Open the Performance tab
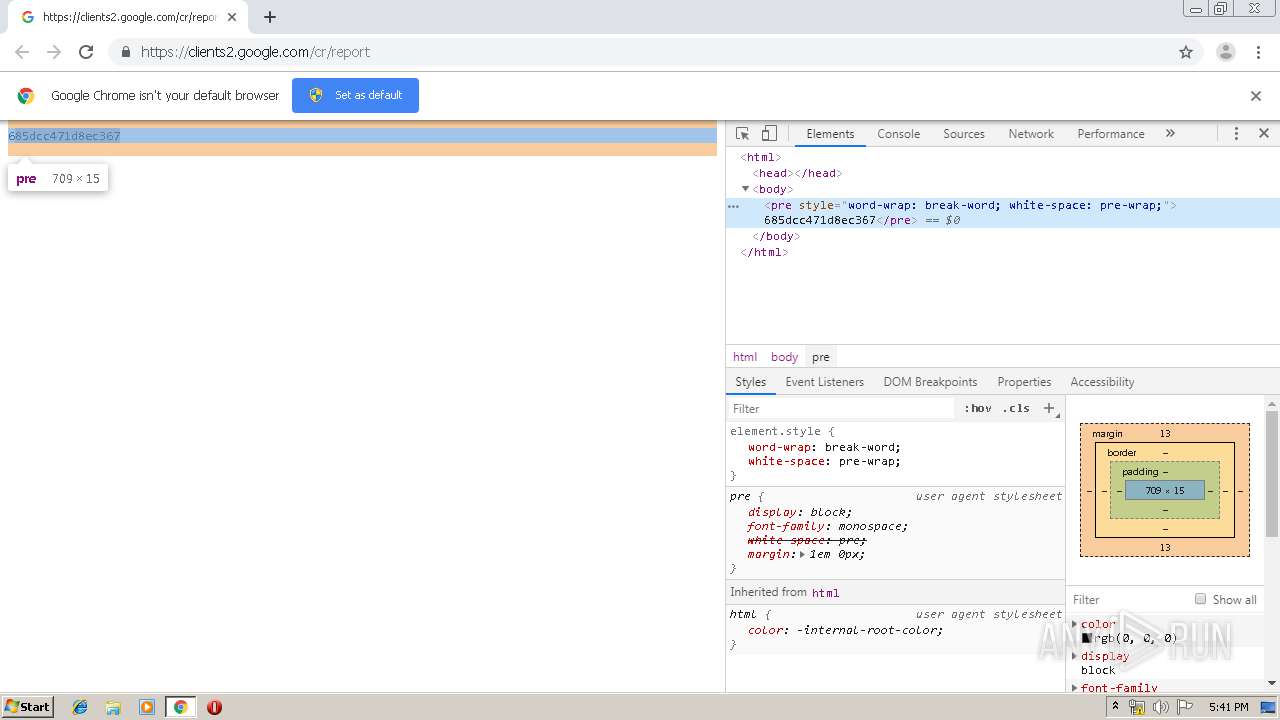Screen dimensions: 1280x720 coord(1111,134)
